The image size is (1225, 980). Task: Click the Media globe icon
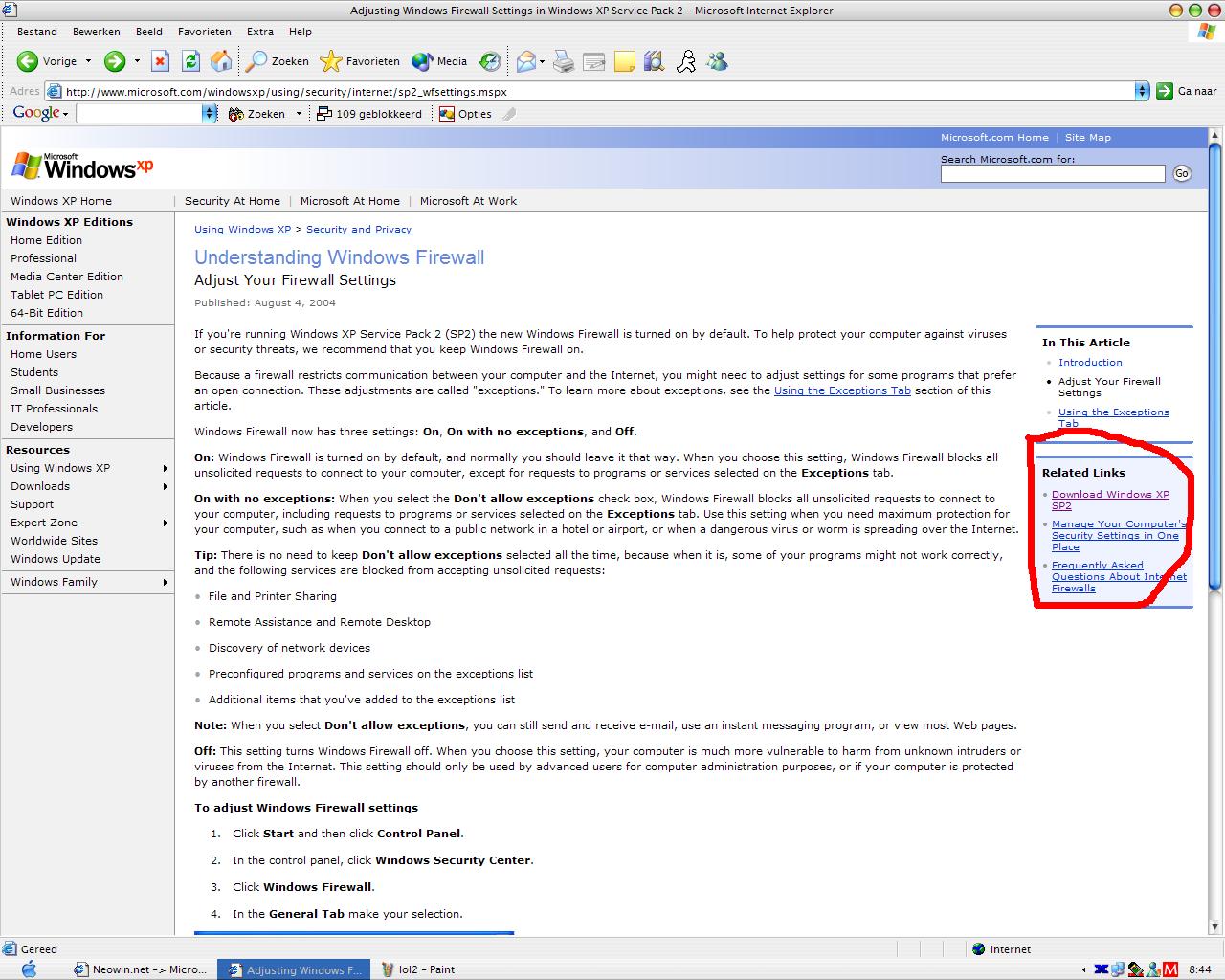[x=423, y=61]
